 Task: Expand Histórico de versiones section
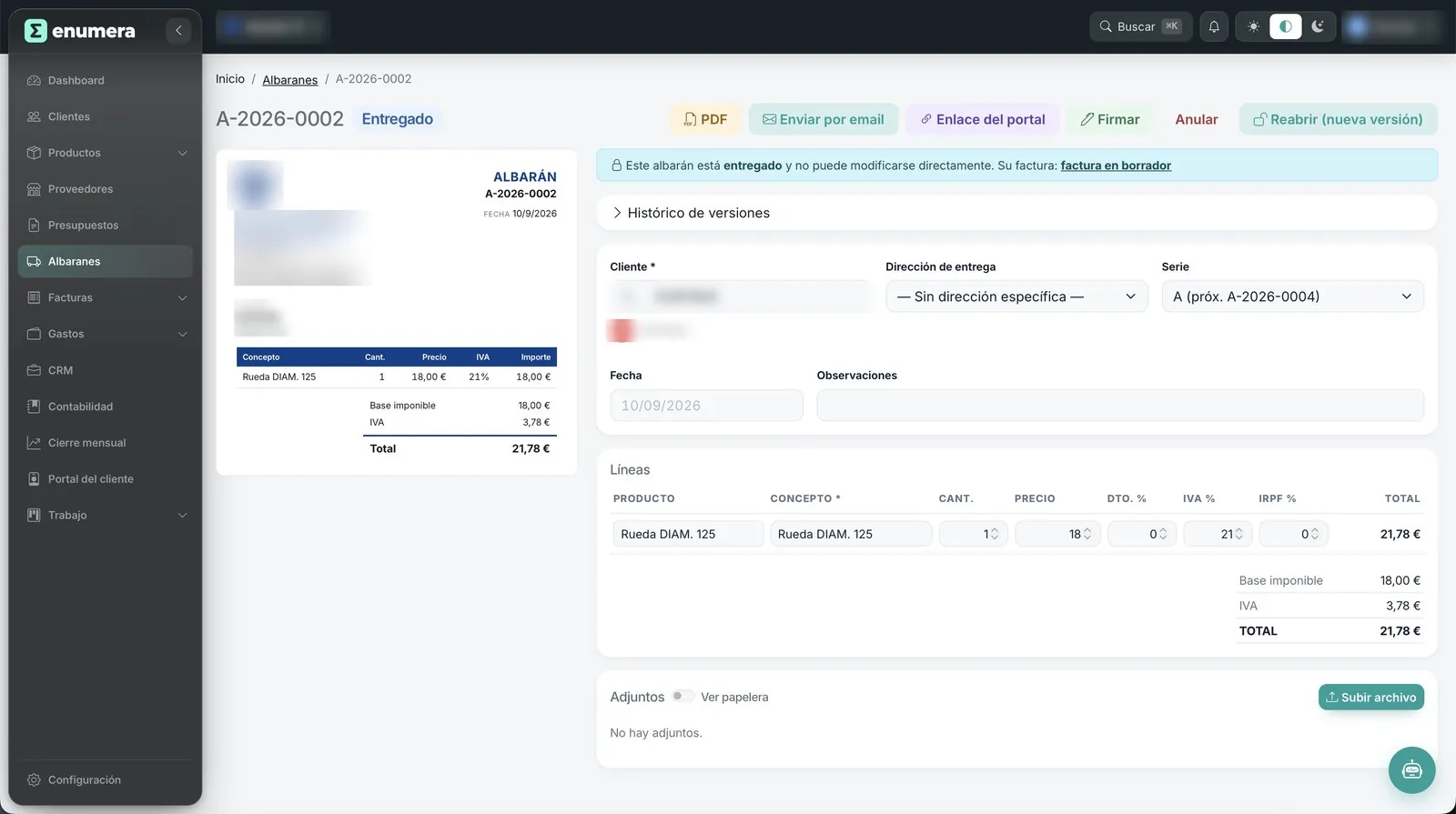coord(1016,213)
